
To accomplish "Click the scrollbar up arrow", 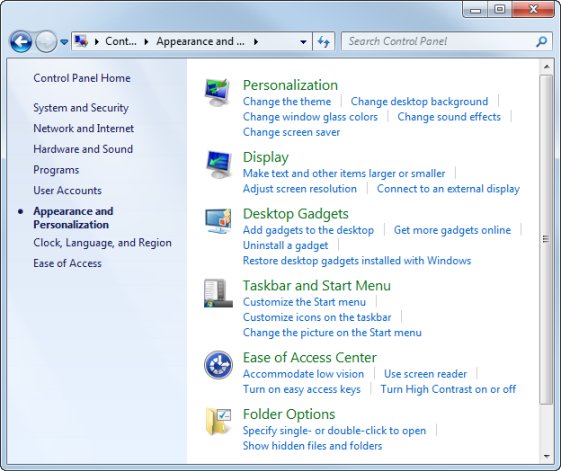I will (x=546, y=67).
